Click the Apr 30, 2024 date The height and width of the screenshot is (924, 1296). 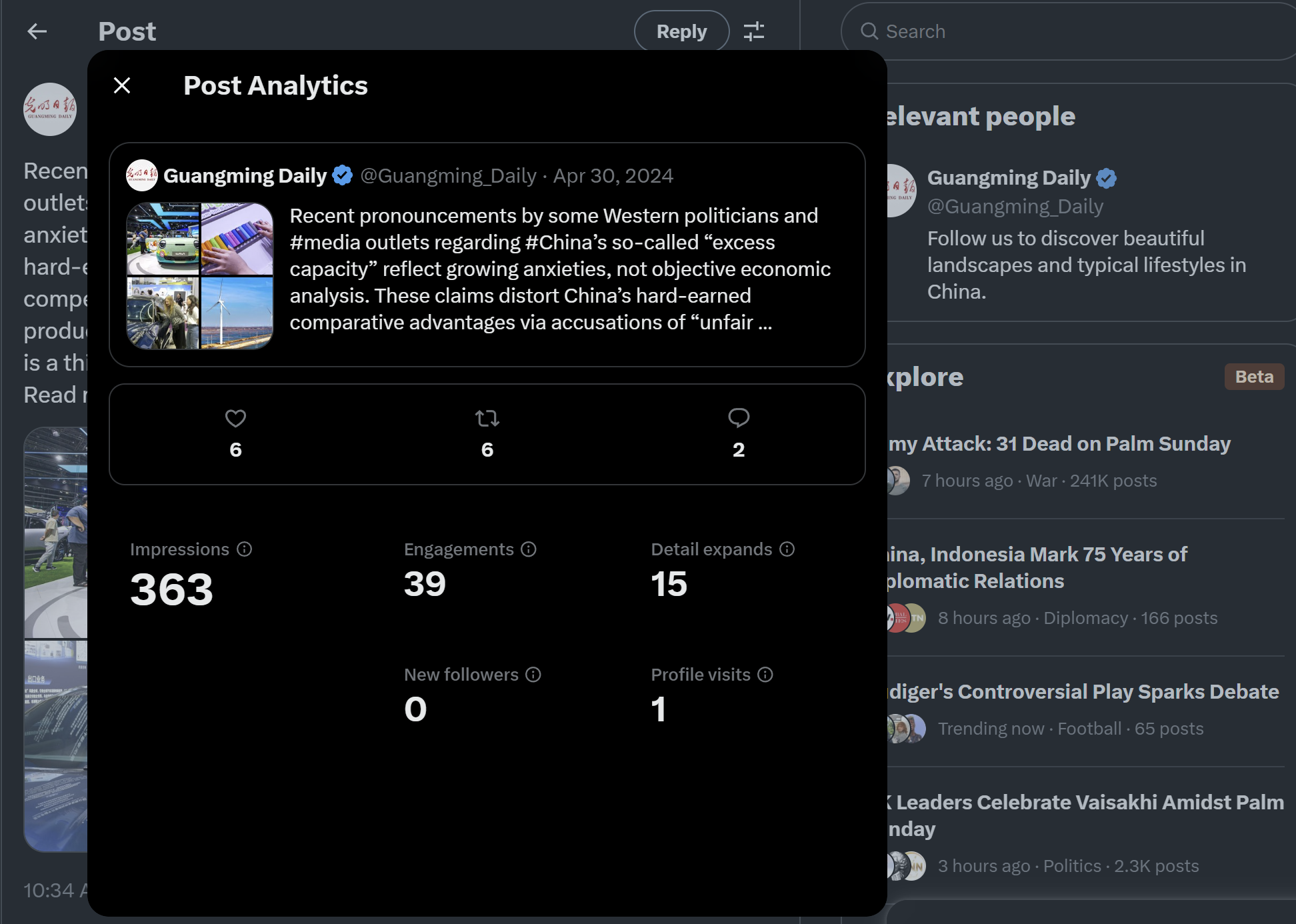[613, 176]
